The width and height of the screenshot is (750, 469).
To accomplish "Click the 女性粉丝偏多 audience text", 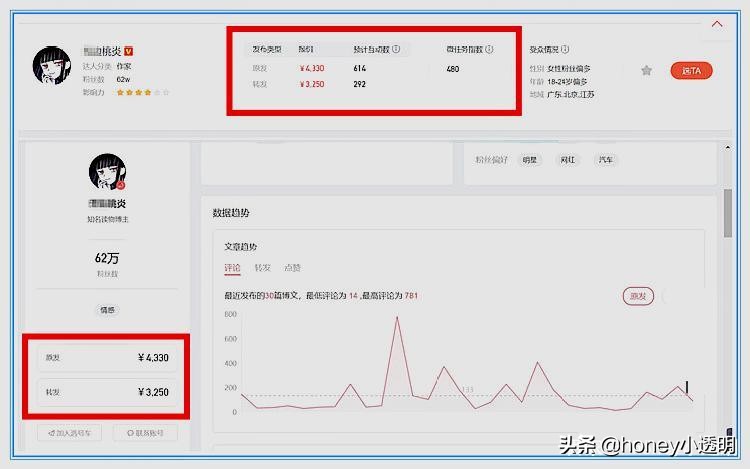I will 569,69.
